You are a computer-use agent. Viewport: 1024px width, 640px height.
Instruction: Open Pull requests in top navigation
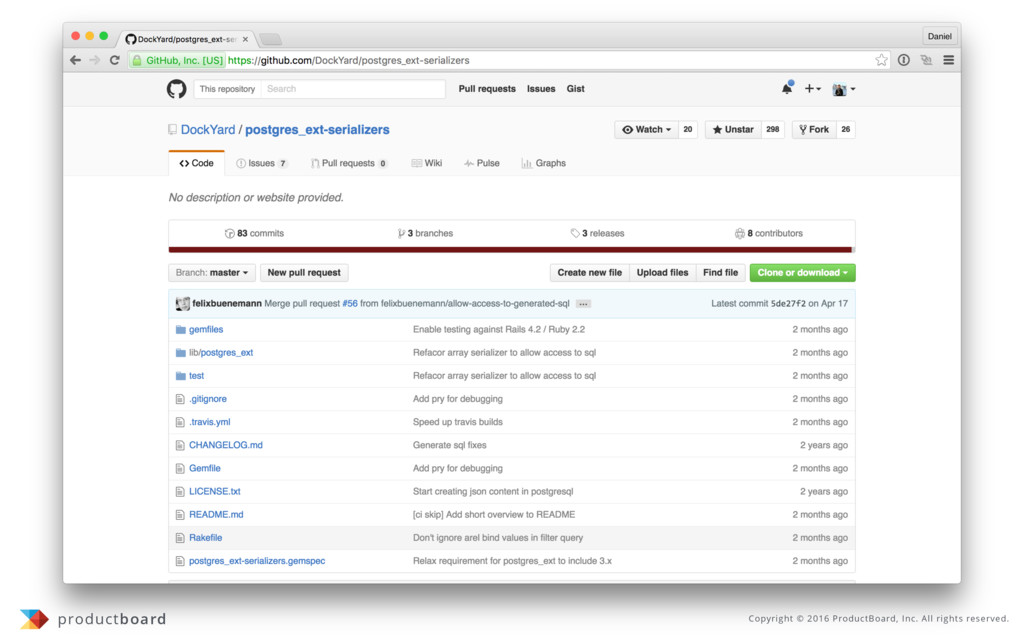(x=487, y=89)
